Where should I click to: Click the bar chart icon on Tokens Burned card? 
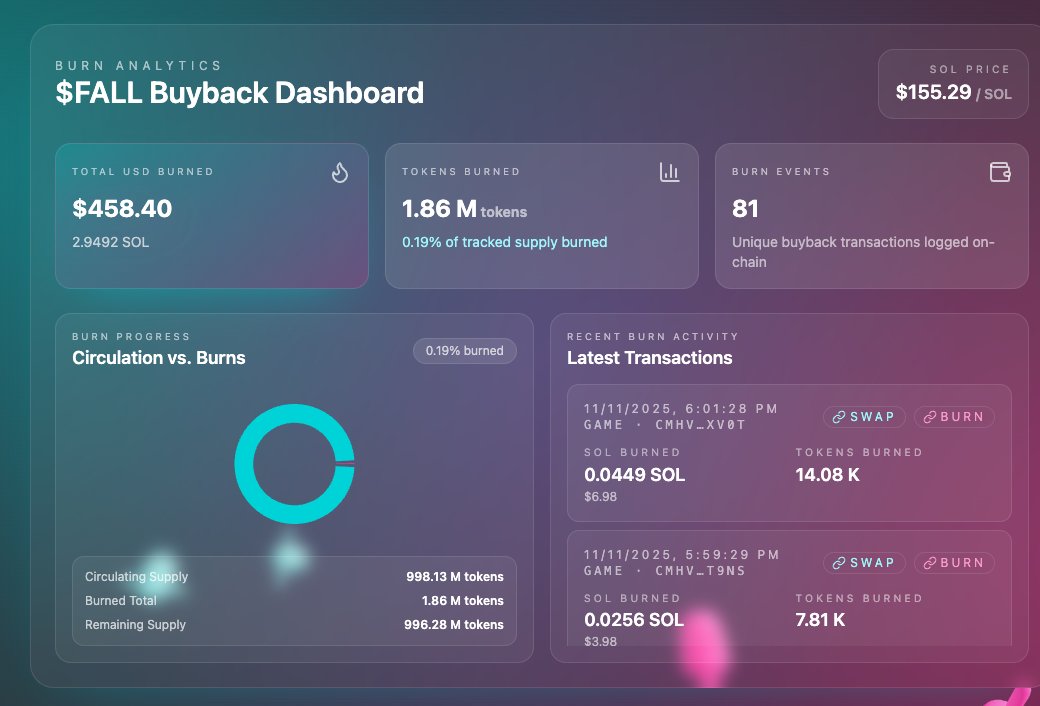pos(669,172)
